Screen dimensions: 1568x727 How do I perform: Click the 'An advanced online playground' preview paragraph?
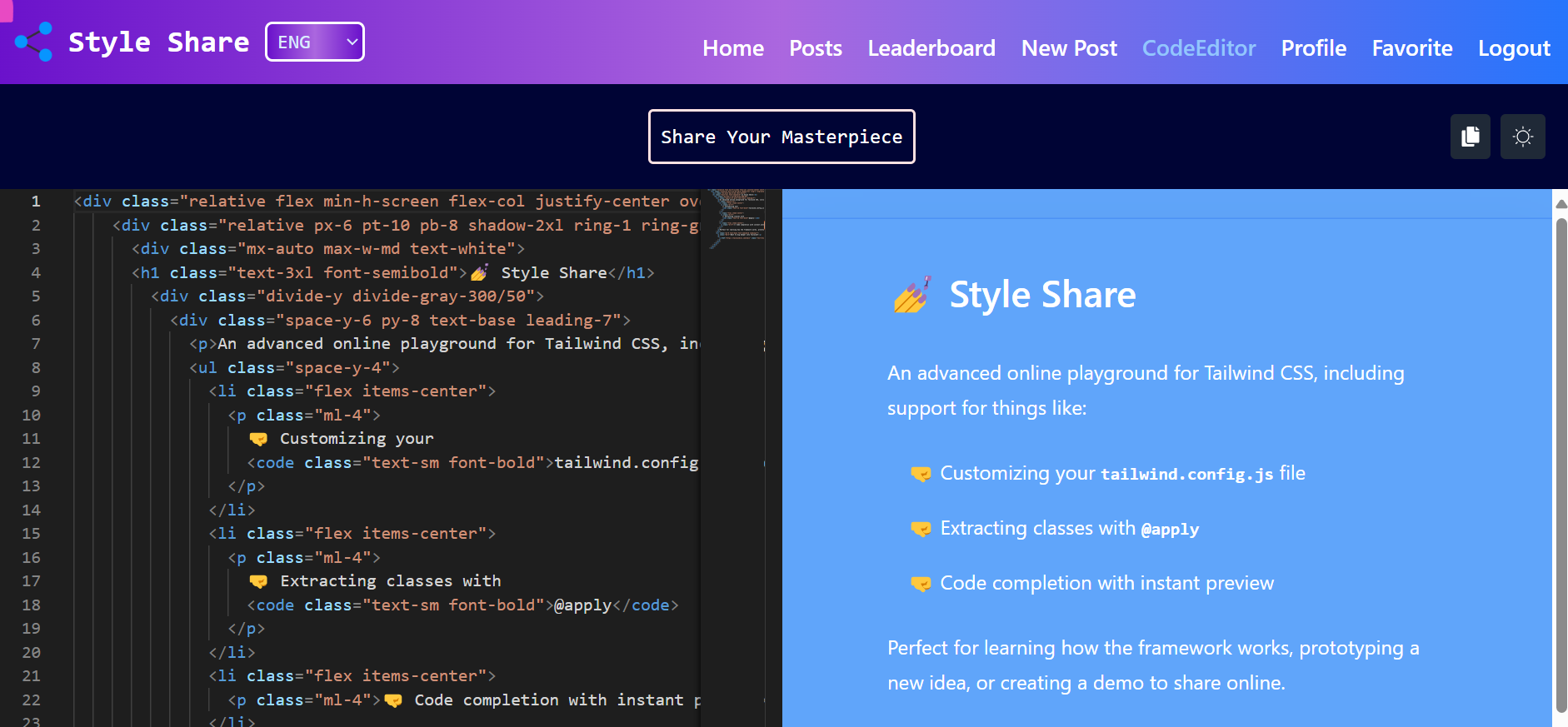pos(1146,391)
